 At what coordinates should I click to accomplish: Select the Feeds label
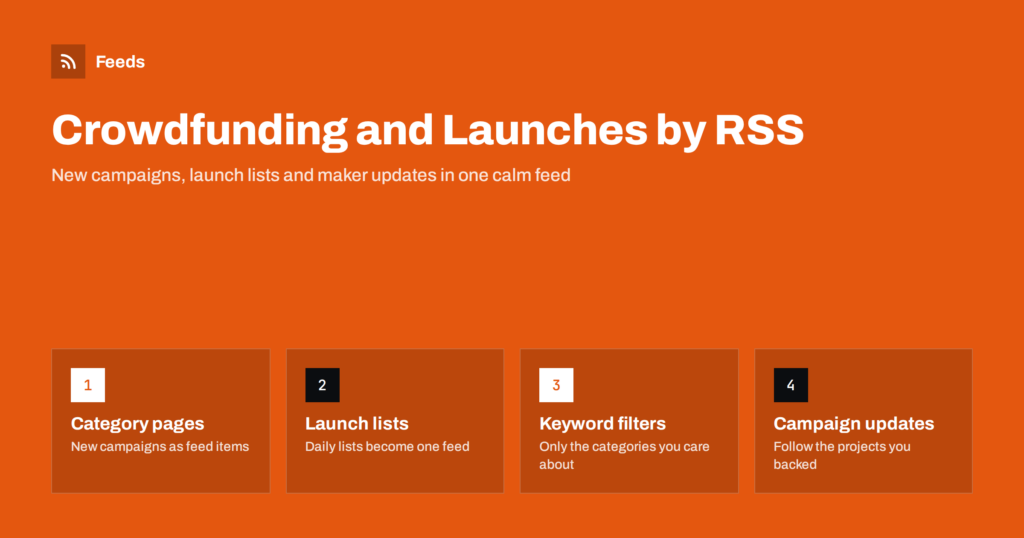[120, 62]
